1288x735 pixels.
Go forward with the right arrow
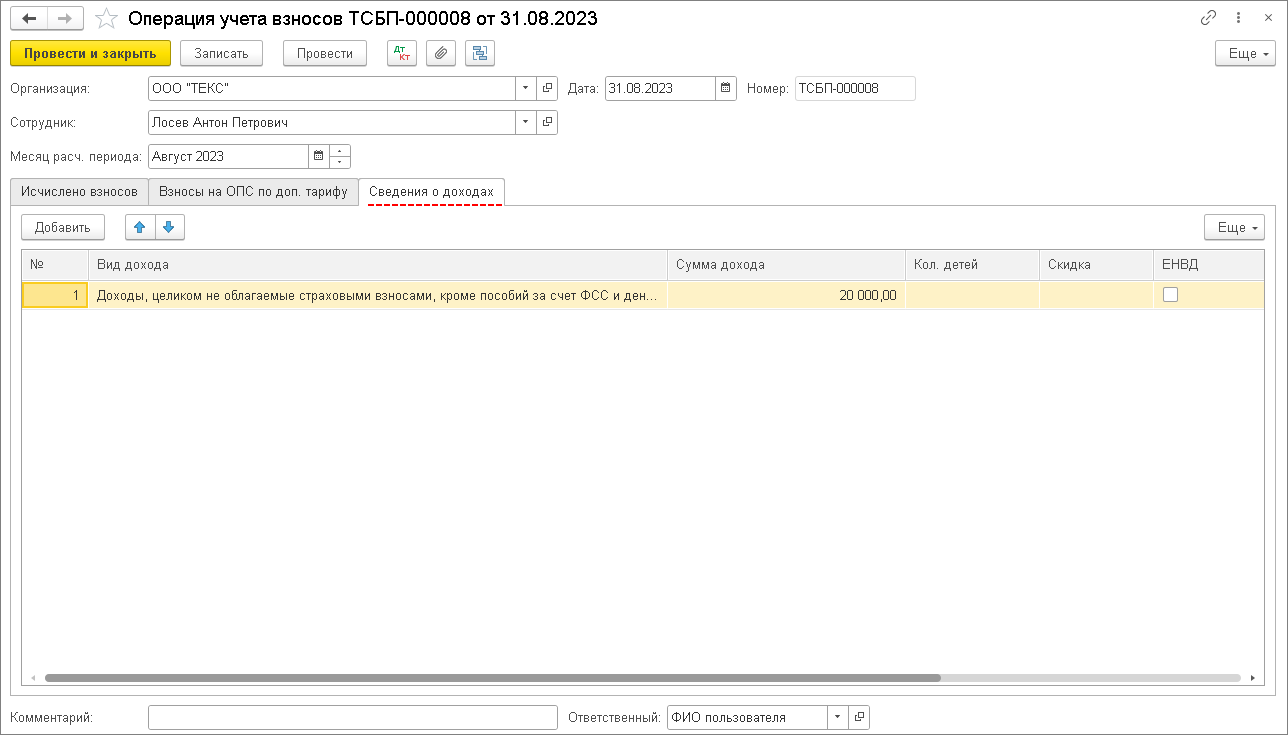click(66, 18)
